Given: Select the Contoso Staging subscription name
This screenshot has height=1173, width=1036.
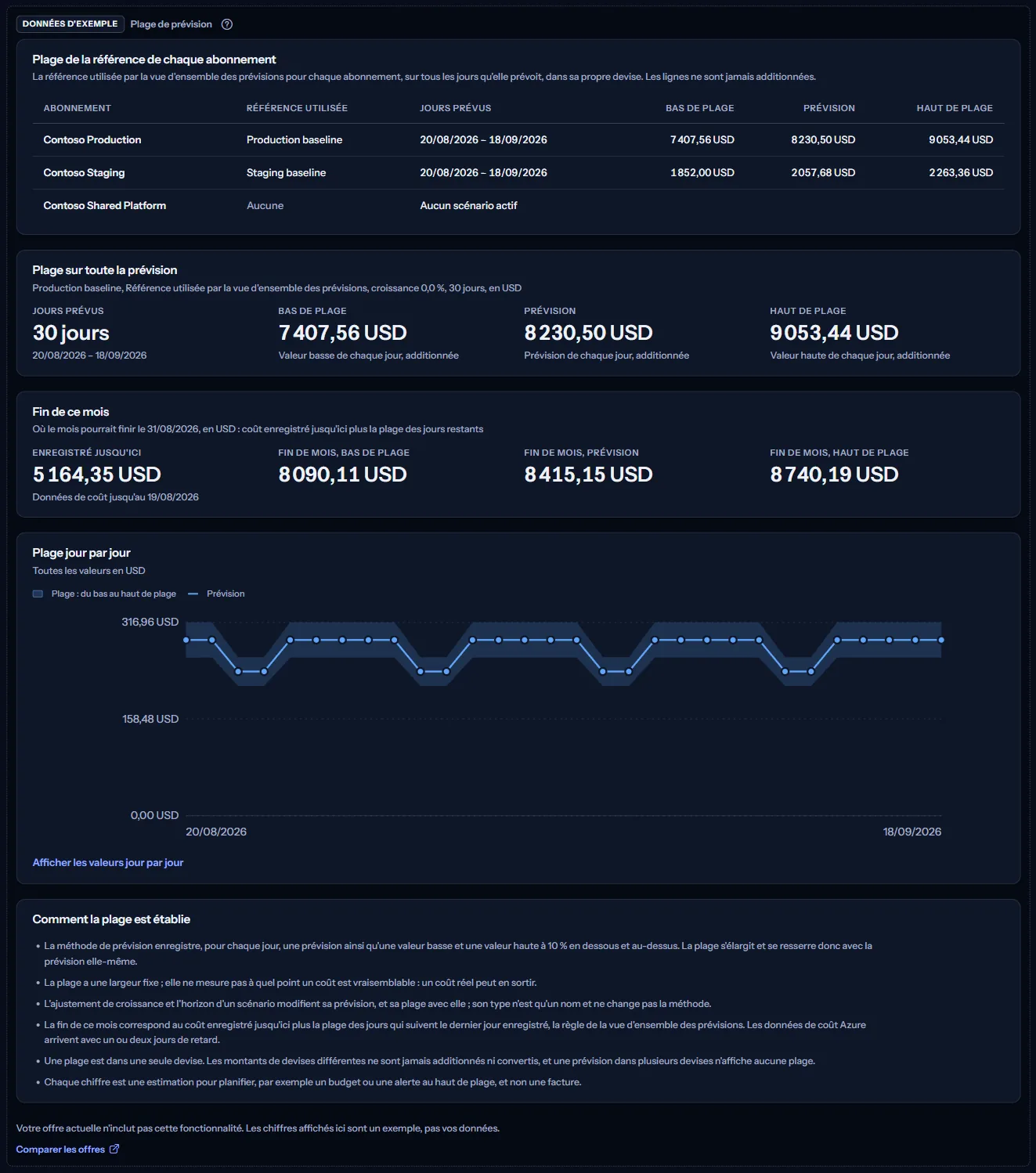Looking at the screenshot, I should pyautogui.click(x=84, y=172).
